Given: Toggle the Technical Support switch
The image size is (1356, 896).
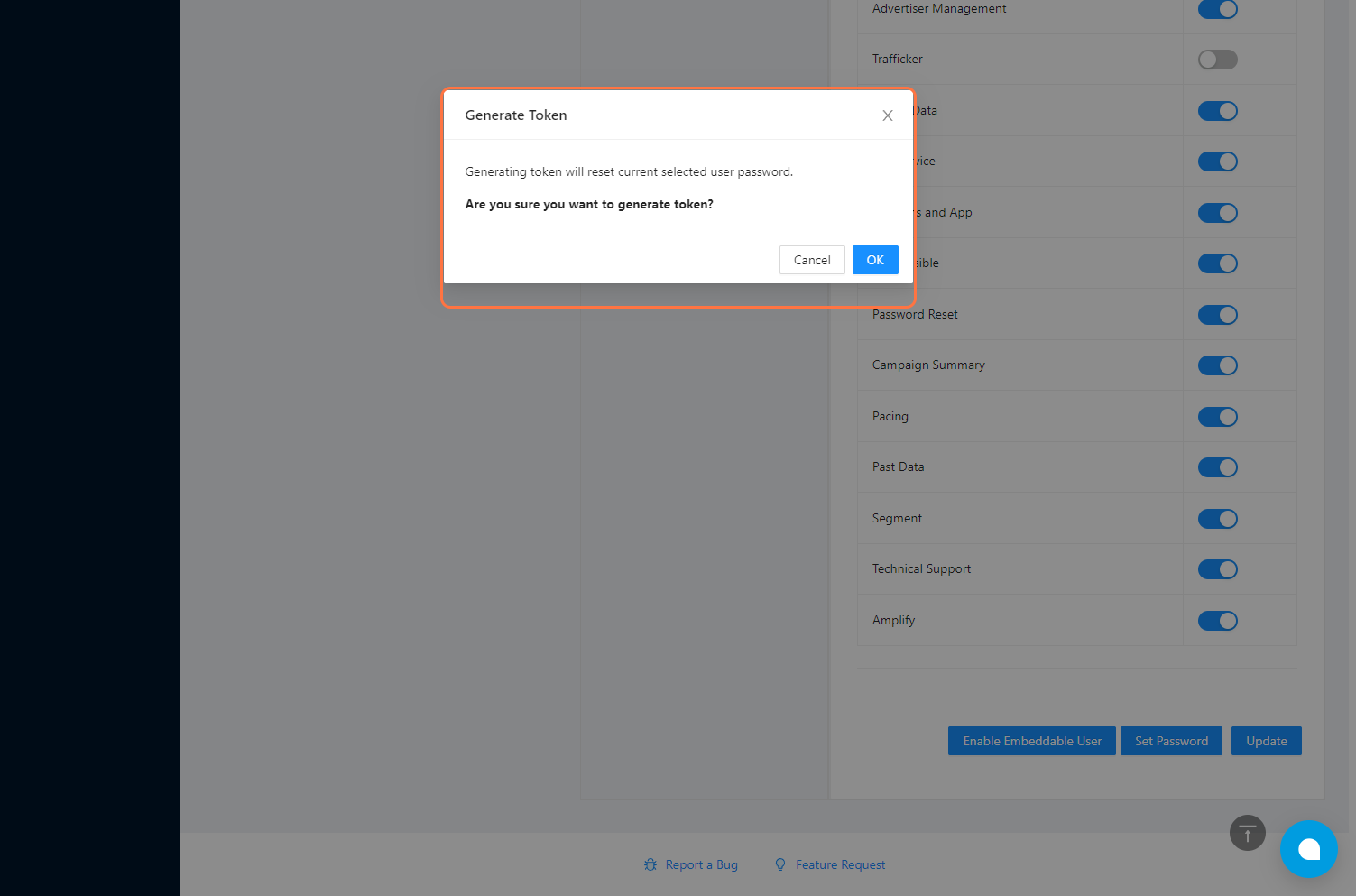Looking at the screenshot, I should pyautogui.click(x=1218, y=569).
